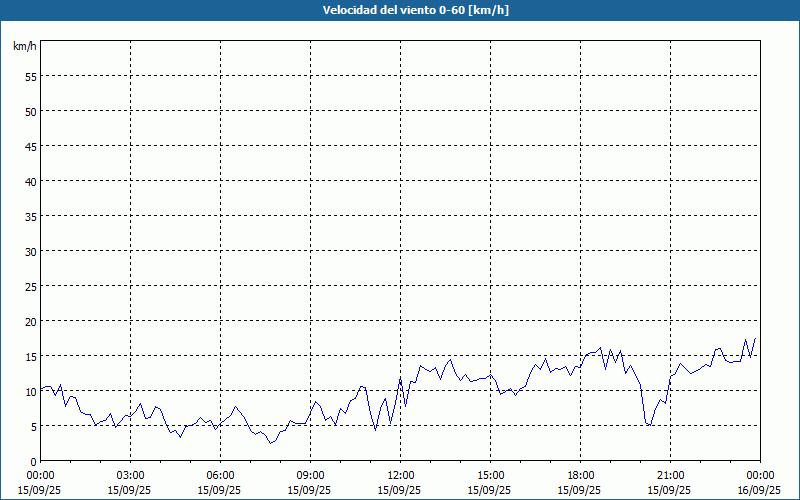This screenshot has width=800, height=500.
Task: Click the 09:00 time label on the x-axis
Action: click(x=310, y=475)
